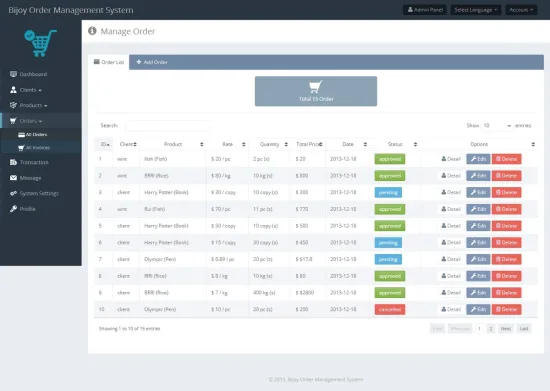Sort table by Total Price column
This screenshot has height=391, width=550.
click(x=308, y=144)
